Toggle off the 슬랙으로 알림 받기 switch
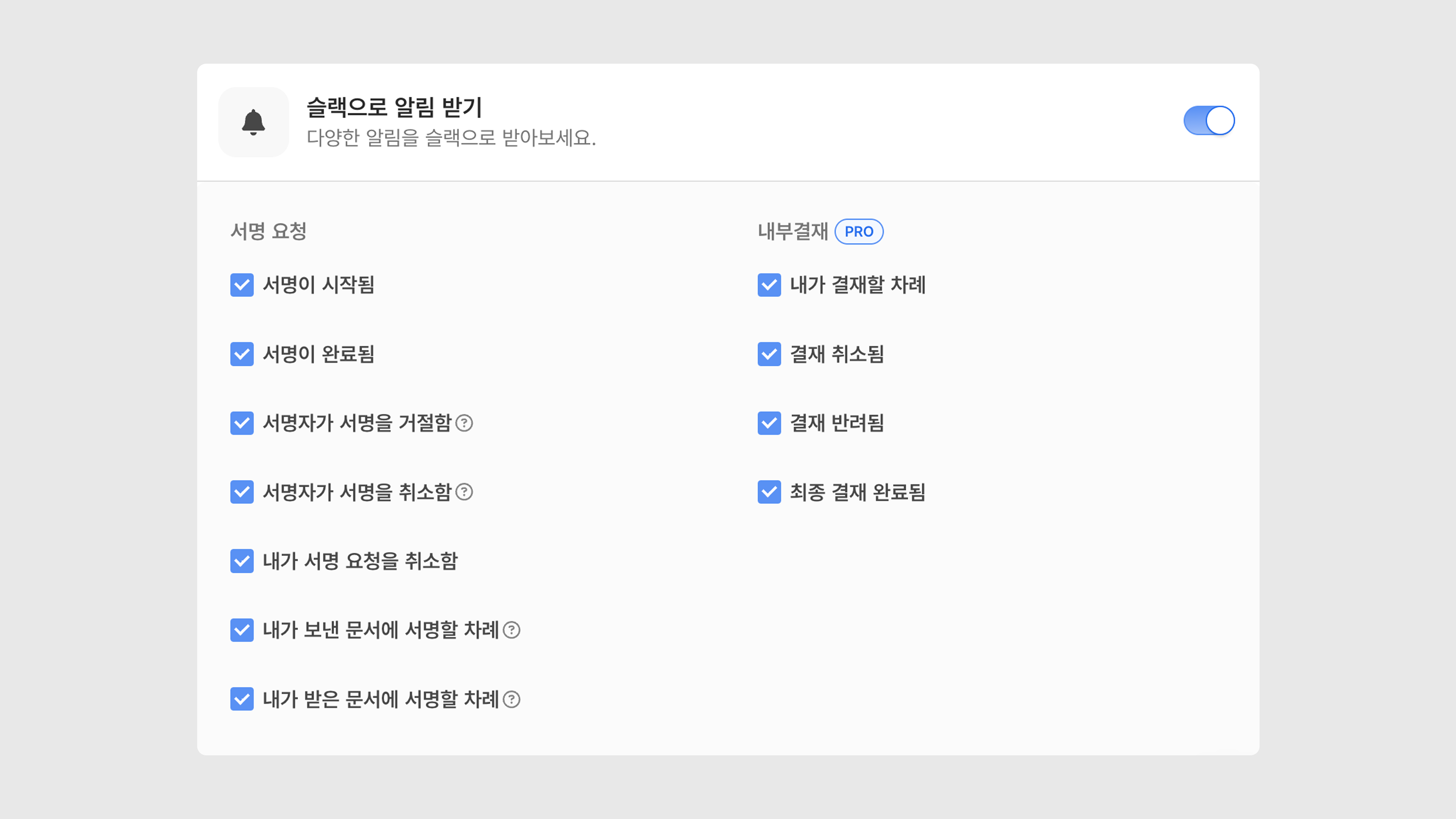Viewport: 1456px width, 819px height. click(x=1209, y=121)
